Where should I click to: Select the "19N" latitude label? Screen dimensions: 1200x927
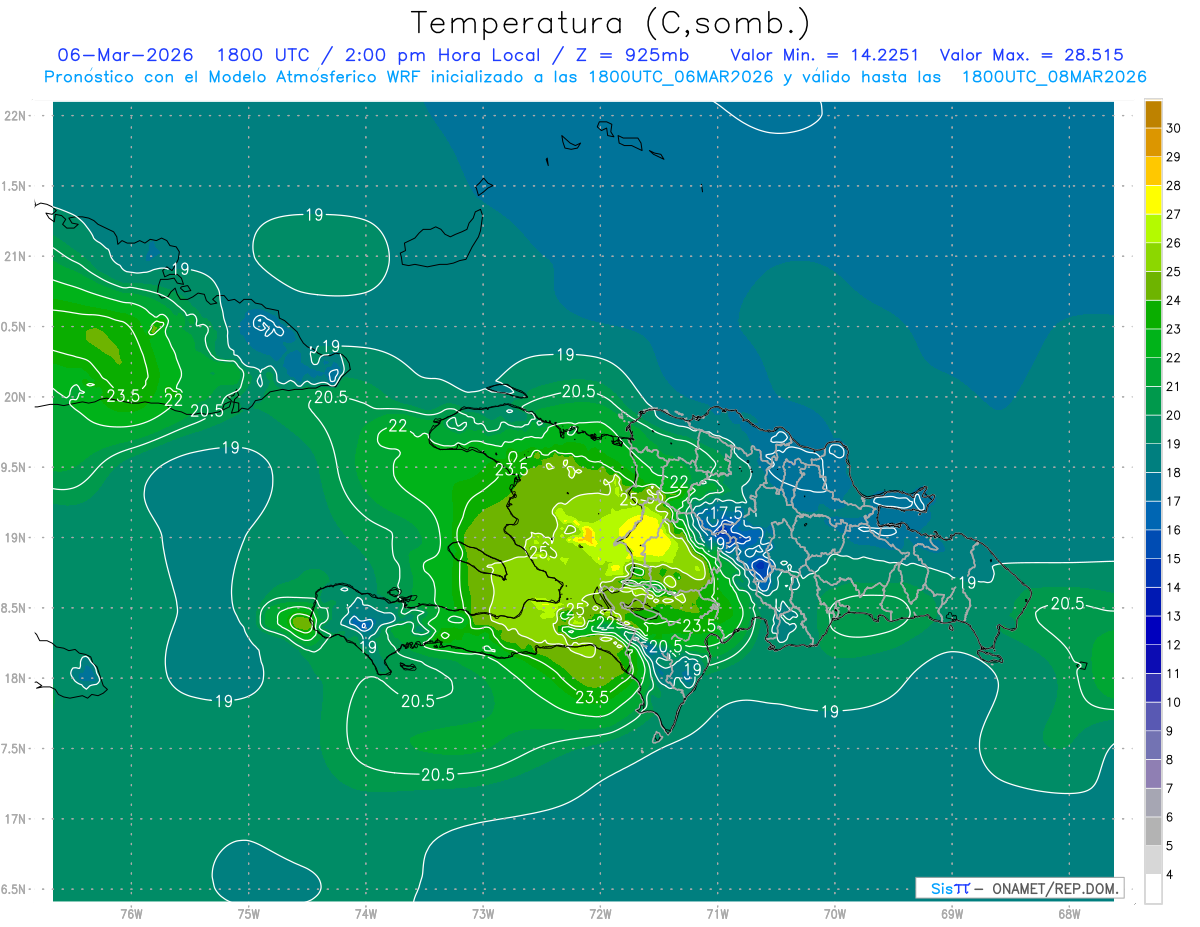click(15, 537)
